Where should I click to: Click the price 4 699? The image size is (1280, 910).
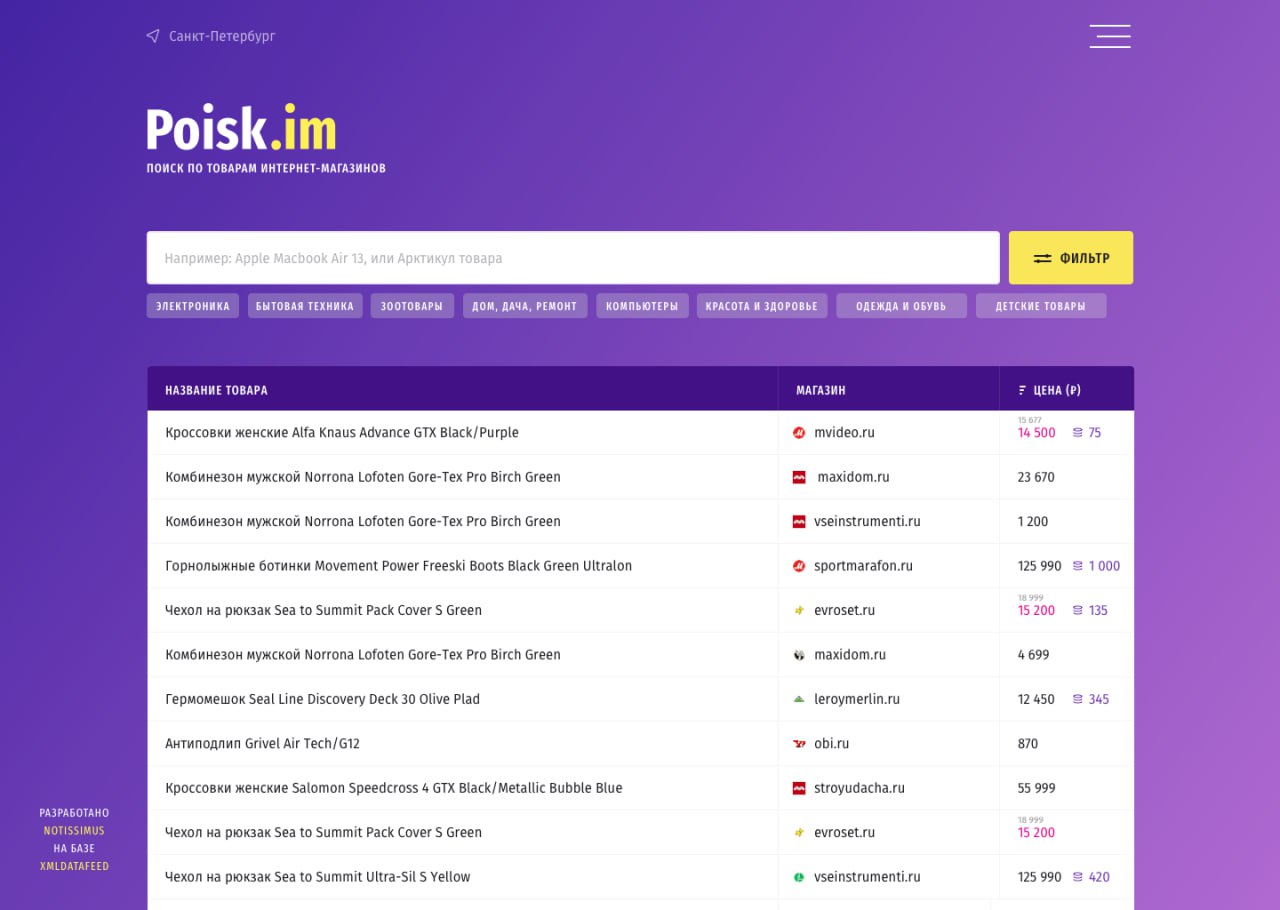tap(1034, 655)
